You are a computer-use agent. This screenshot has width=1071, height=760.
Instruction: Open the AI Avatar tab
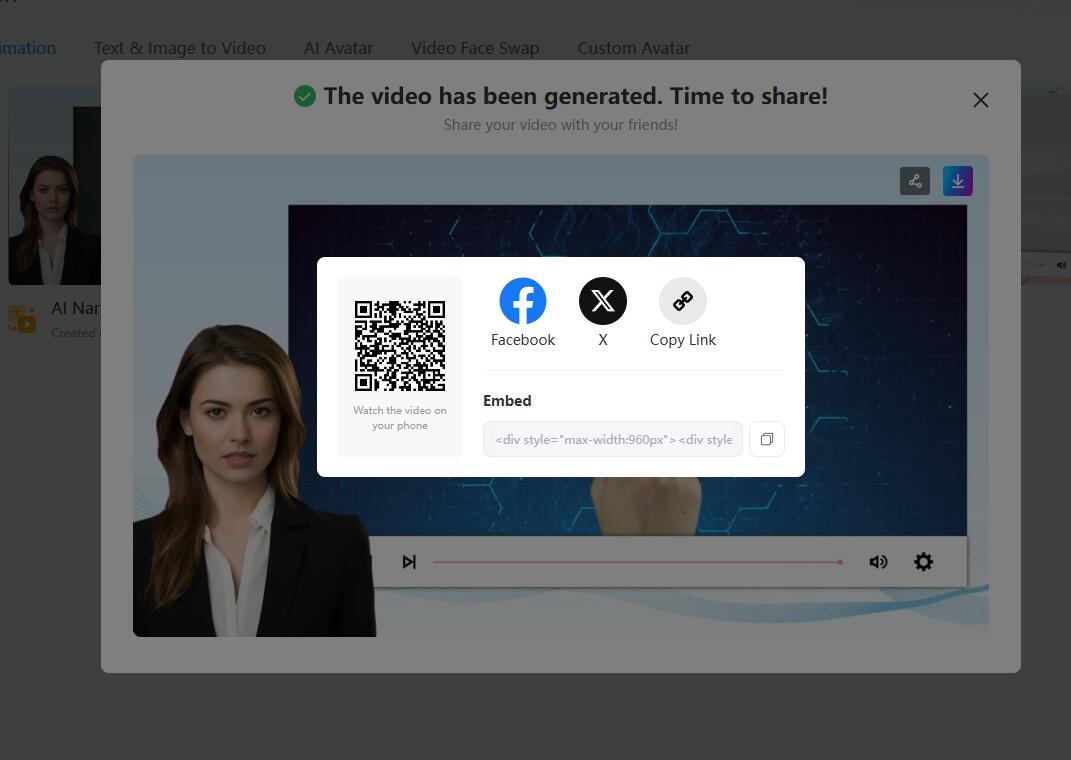point(338,48)
